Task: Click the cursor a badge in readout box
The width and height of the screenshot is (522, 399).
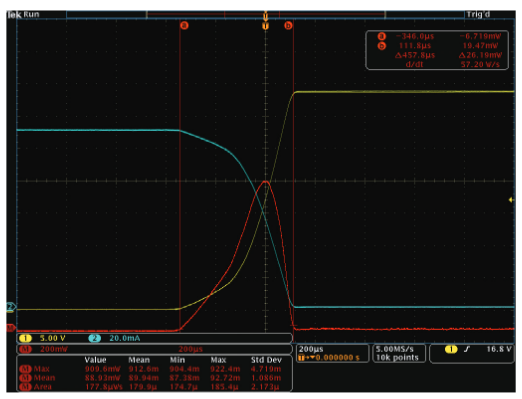Action: click(x=382, y=36)
